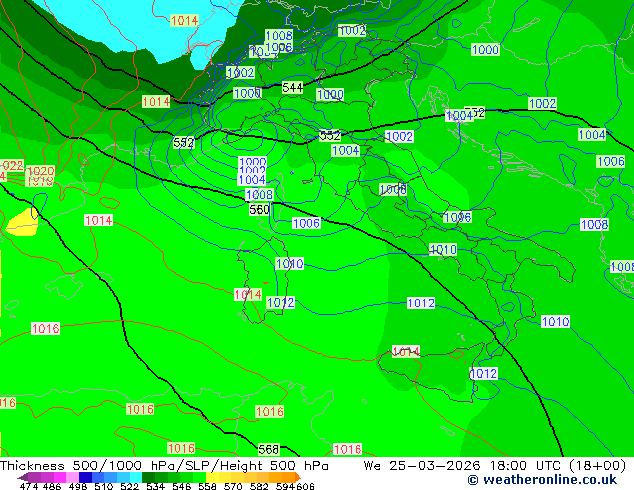Viewport: 634px width, 490px height.
Task: Click the legend value 582
Action: point(259,486)
